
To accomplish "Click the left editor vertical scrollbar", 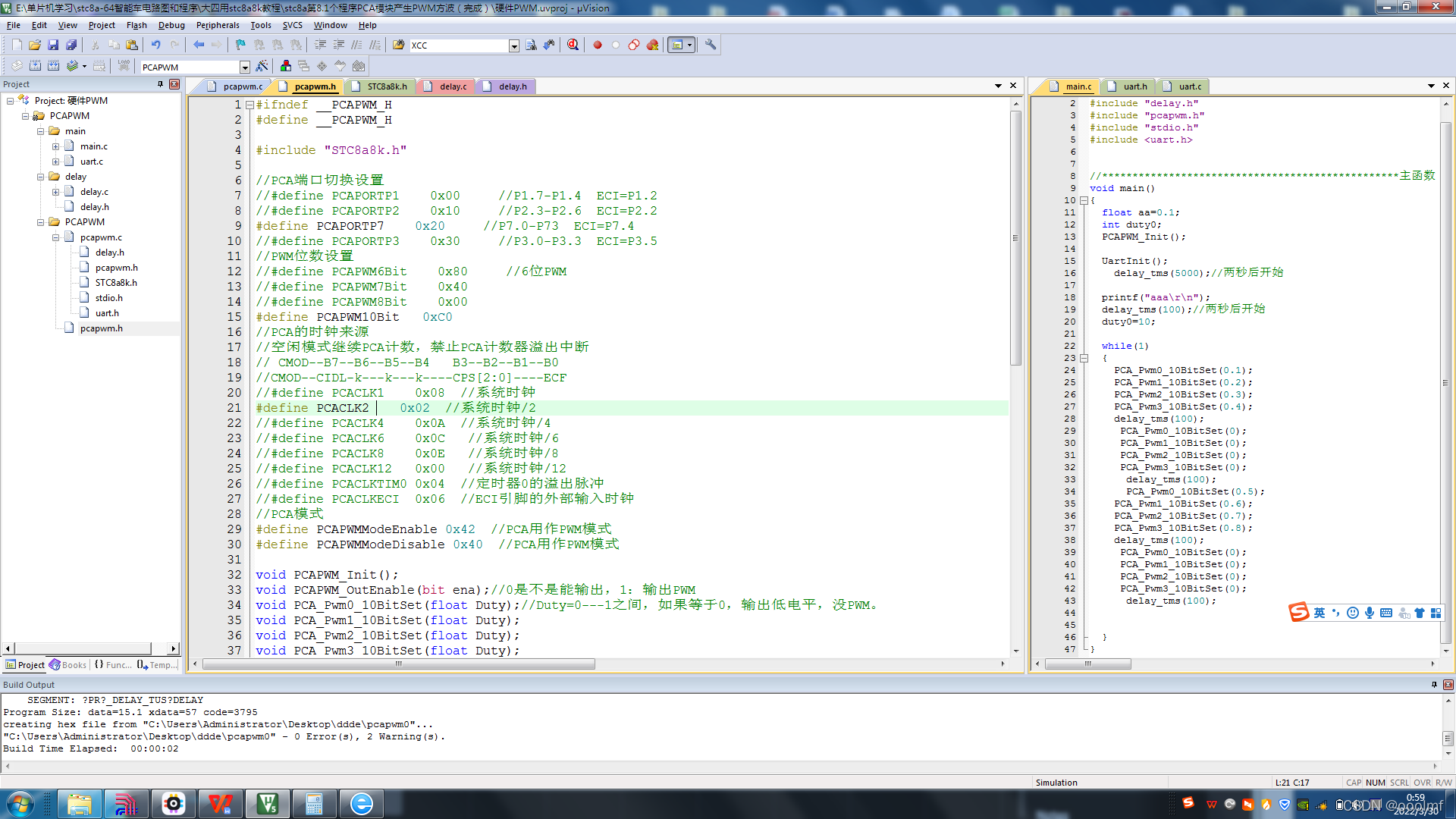I will pyautogui.click(x=1015, y=239).
